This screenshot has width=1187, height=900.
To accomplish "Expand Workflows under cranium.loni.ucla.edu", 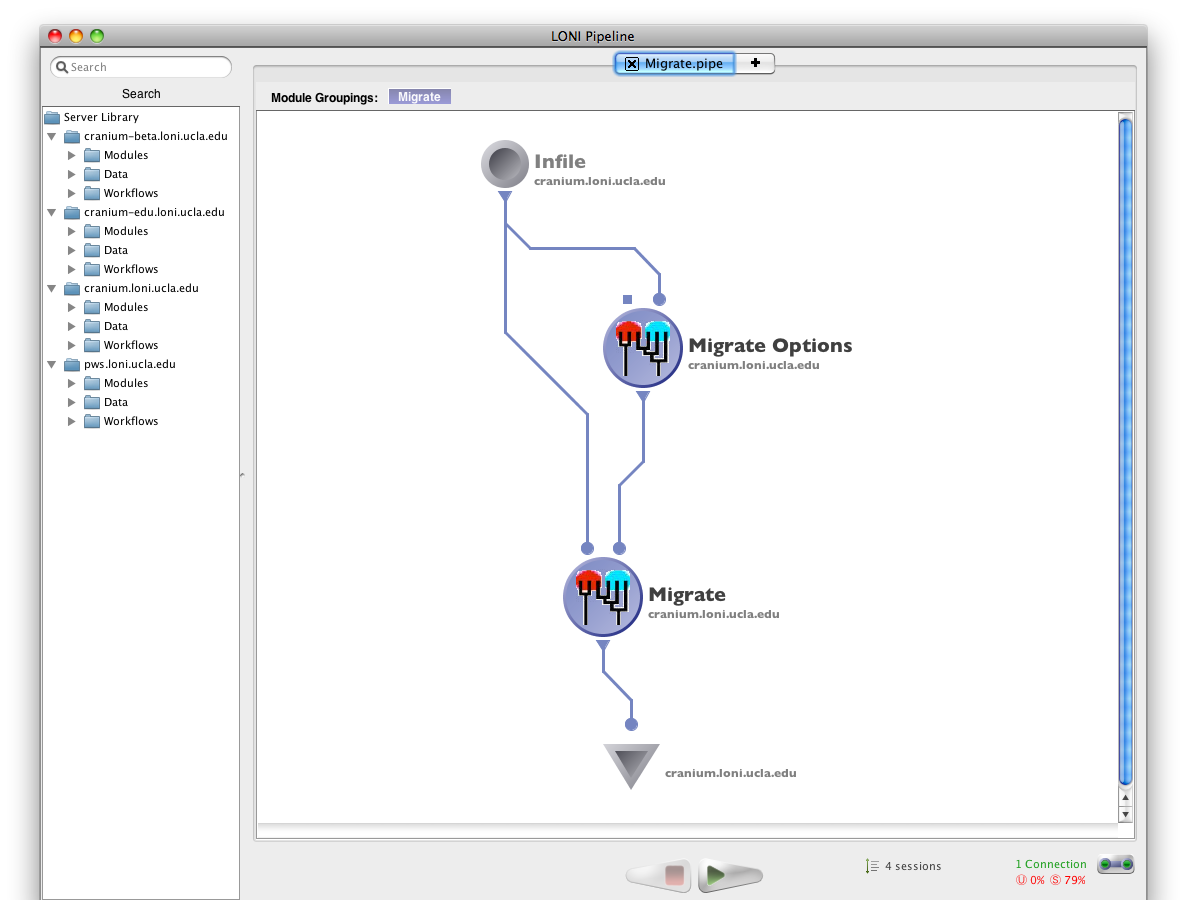I will point(72,345).
